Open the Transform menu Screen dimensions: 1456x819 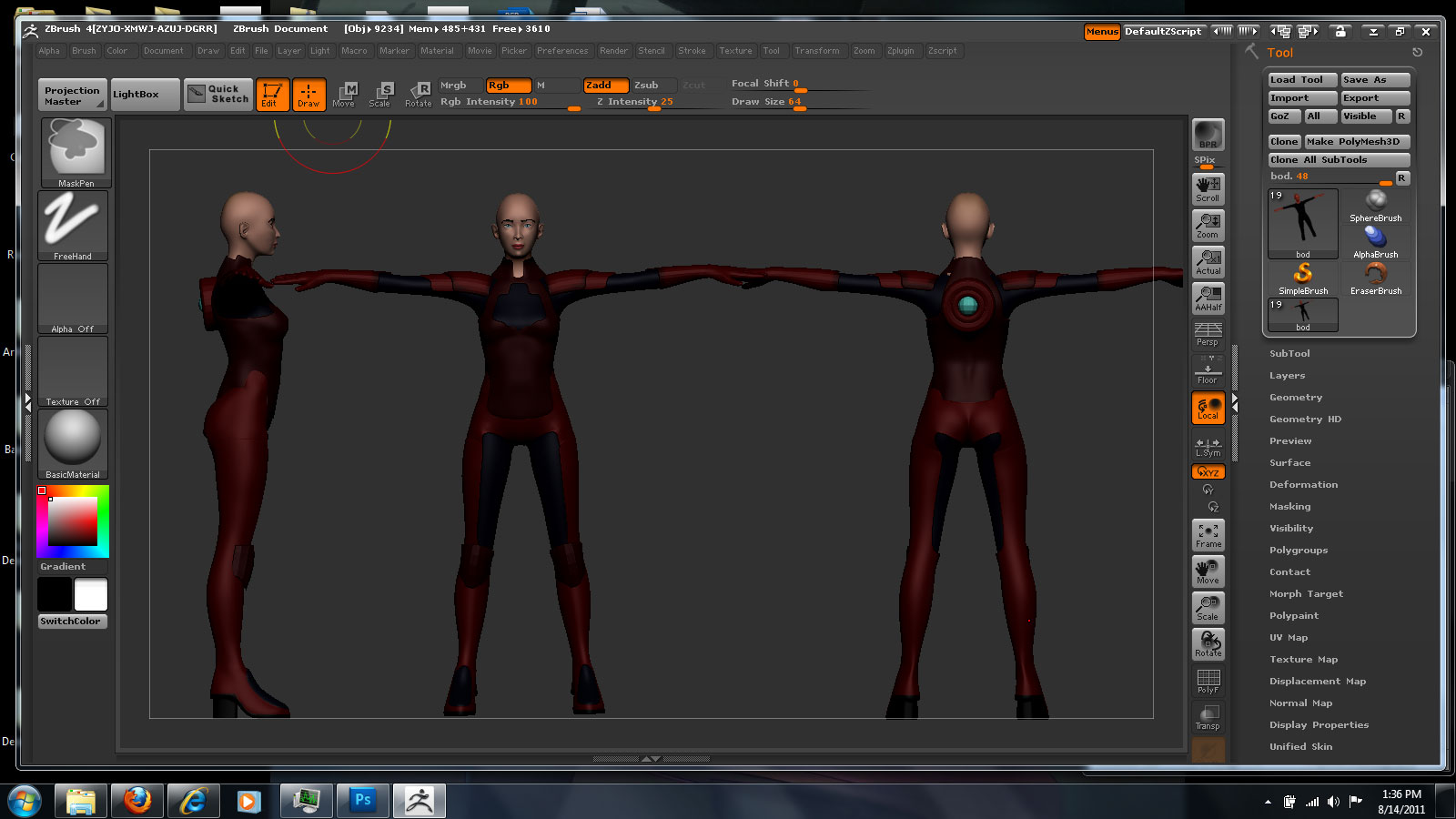817,51
